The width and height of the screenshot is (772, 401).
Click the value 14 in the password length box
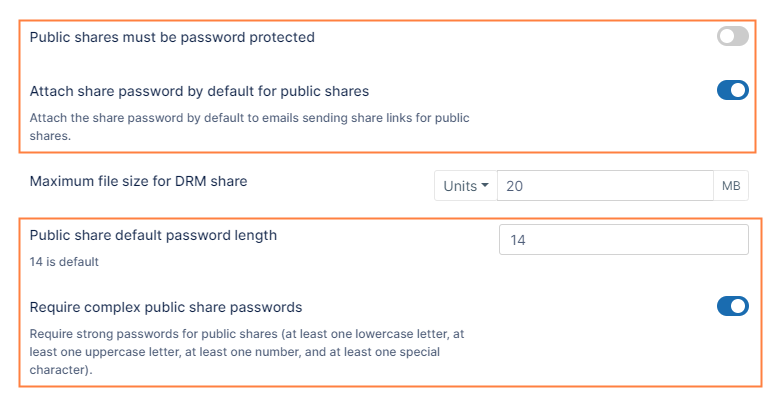coord(518,240)
